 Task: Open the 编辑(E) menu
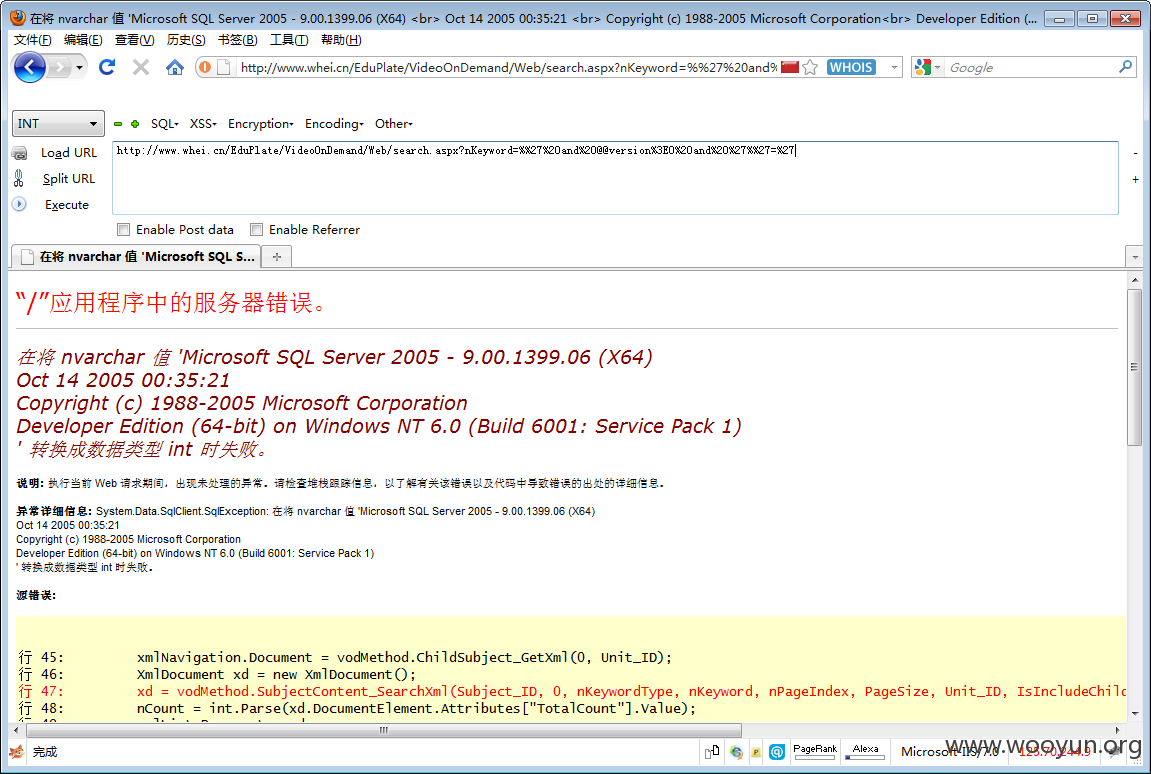point(83,40)
